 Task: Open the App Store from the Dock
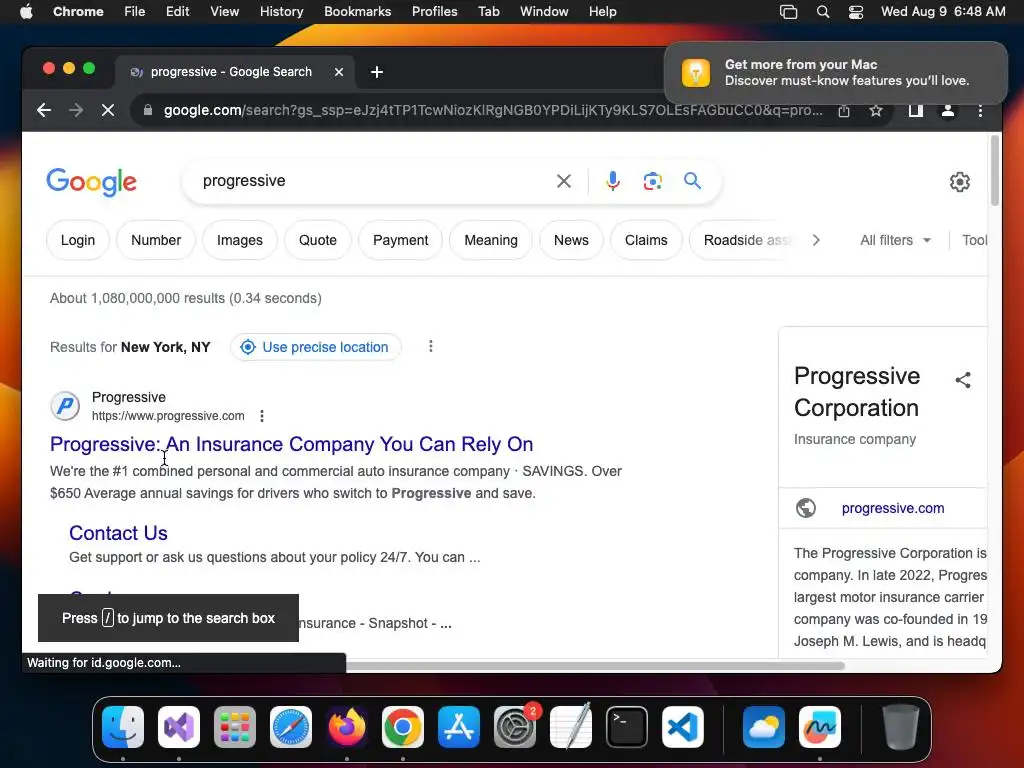coord(458,727)
